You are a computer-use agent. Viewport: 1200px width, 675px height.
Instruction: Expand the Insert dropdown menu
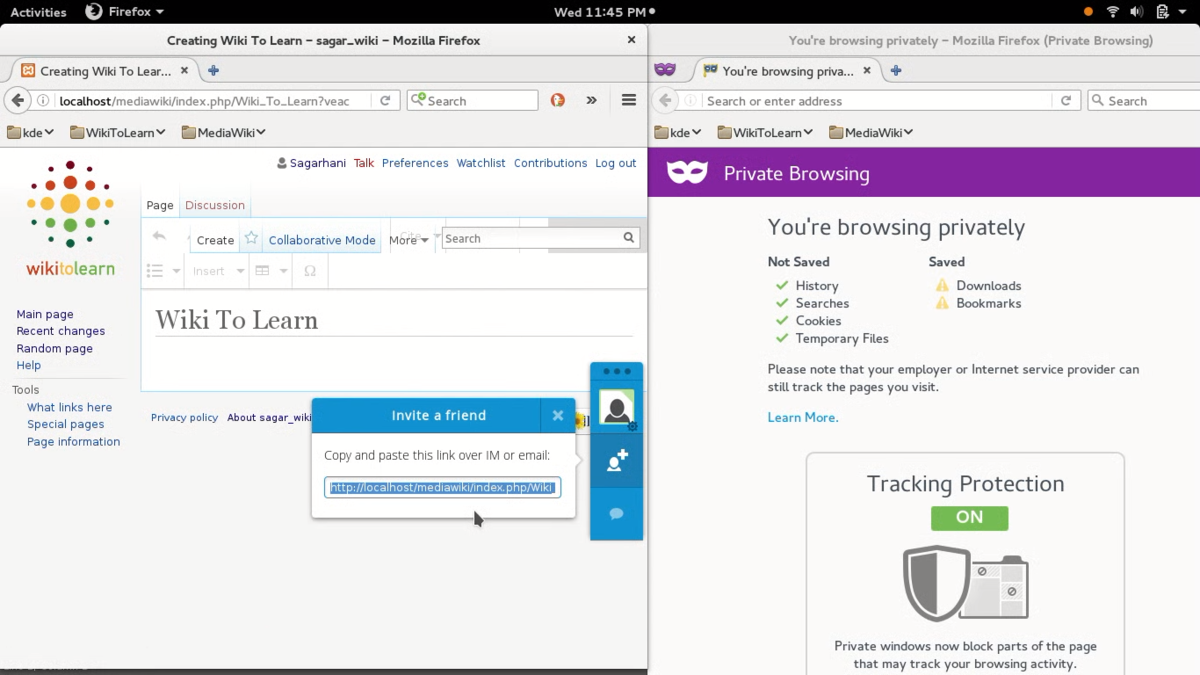217,271
